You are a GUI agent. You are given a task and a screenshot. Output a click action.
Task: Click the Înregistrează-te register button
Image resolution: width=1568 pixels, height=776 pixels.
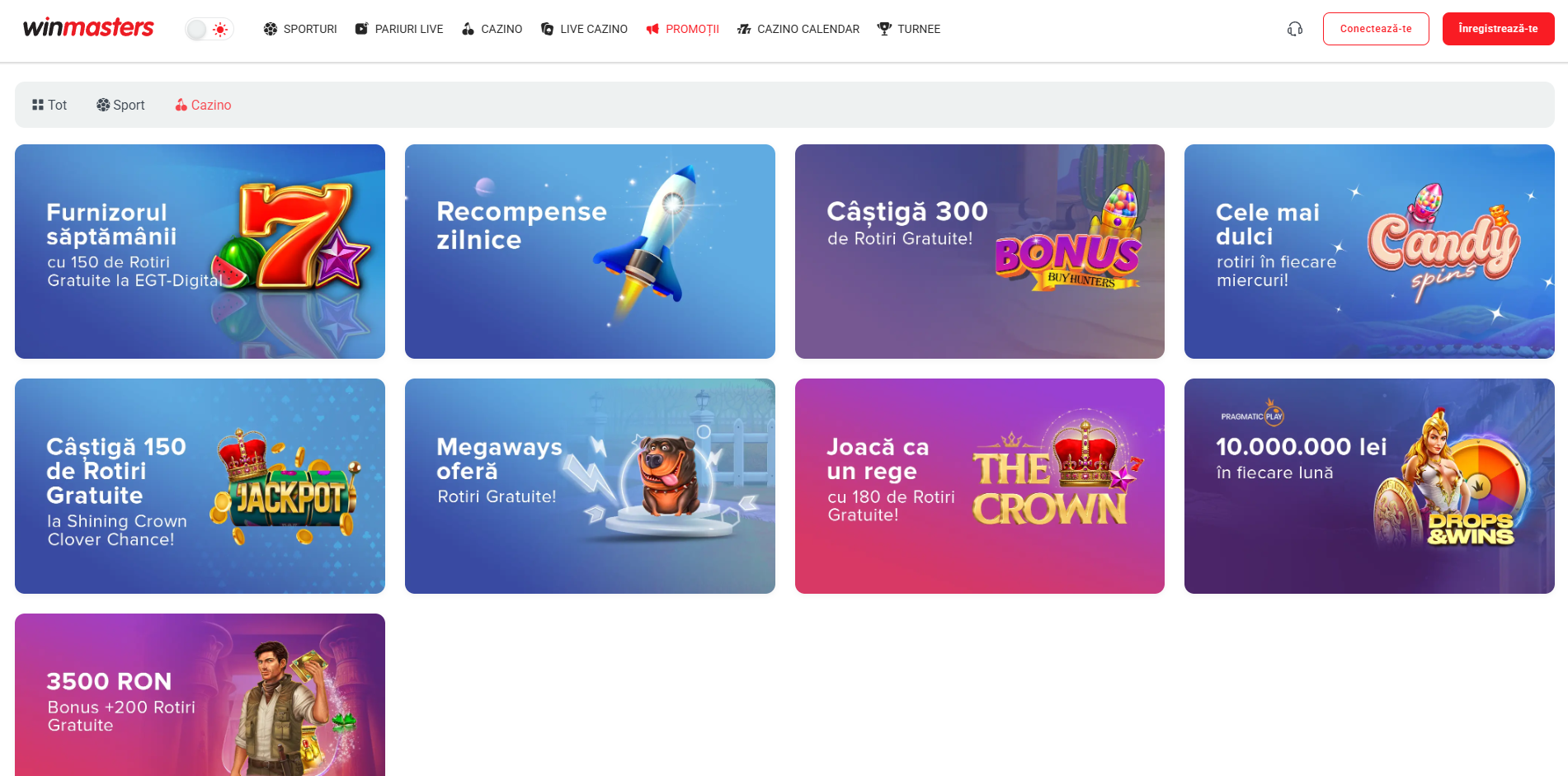click(1498, 29)
